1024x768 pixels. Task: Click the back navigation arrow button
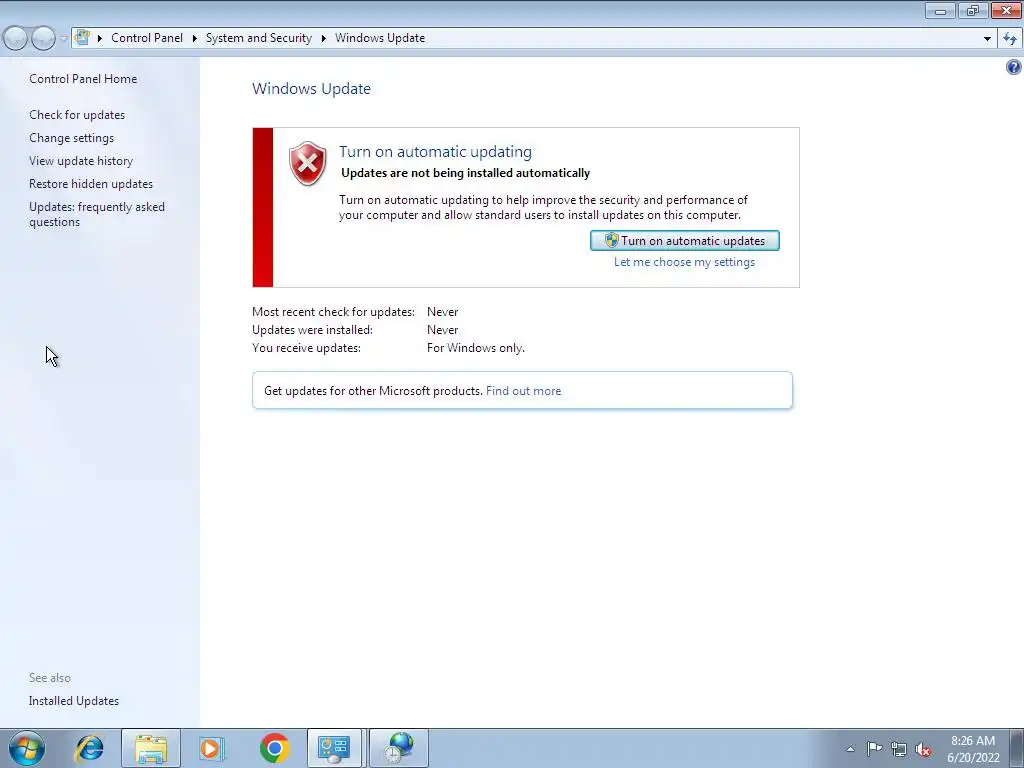click(x=16, y=39)
